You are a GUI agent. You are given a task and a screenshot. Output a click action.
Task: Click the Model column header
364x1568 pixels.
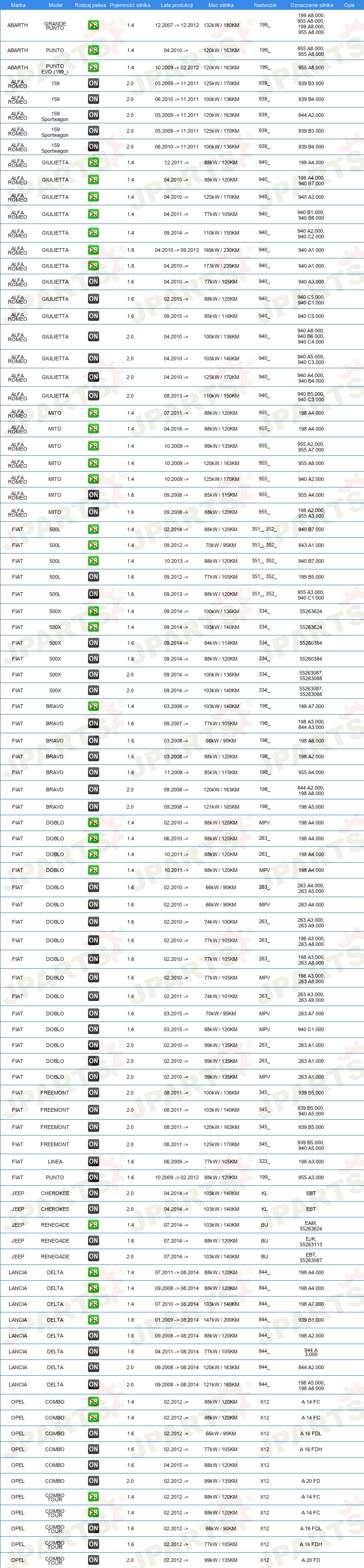pyautogui.click(x=55, y=5)
